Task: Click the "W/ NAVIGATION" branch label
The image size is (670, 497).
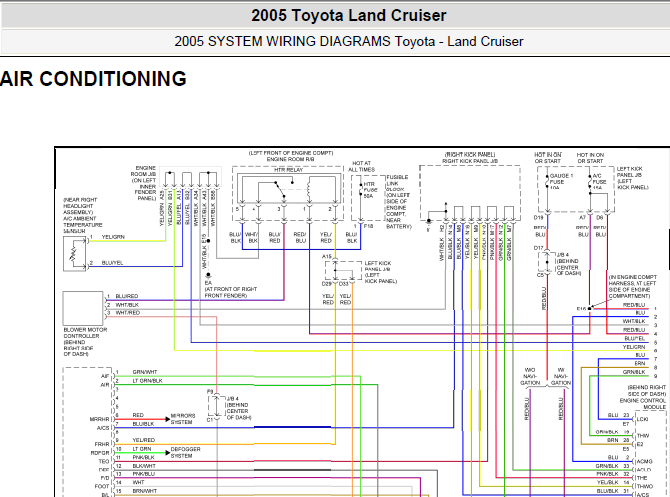Action: tap(561, 376)
